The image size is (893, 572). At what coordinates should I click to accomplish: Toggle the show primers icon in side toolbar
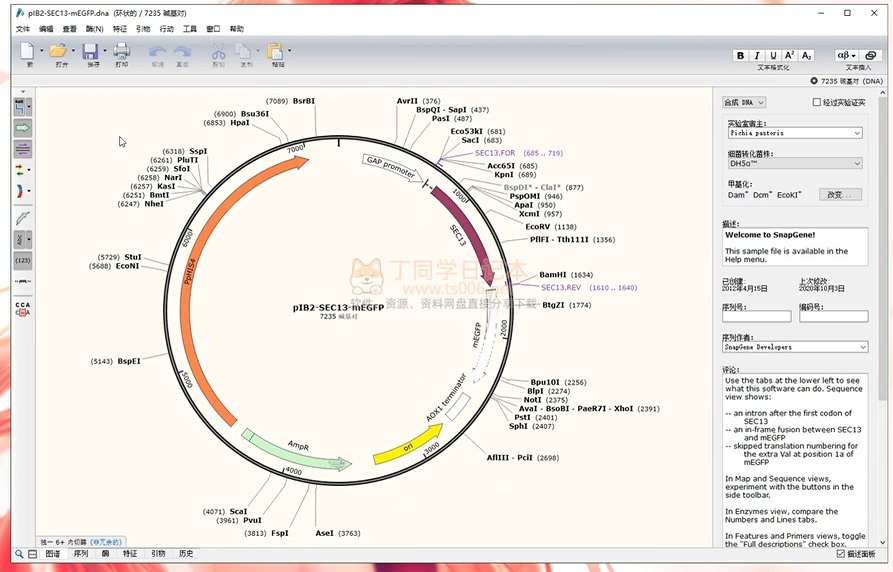(22, 217)
